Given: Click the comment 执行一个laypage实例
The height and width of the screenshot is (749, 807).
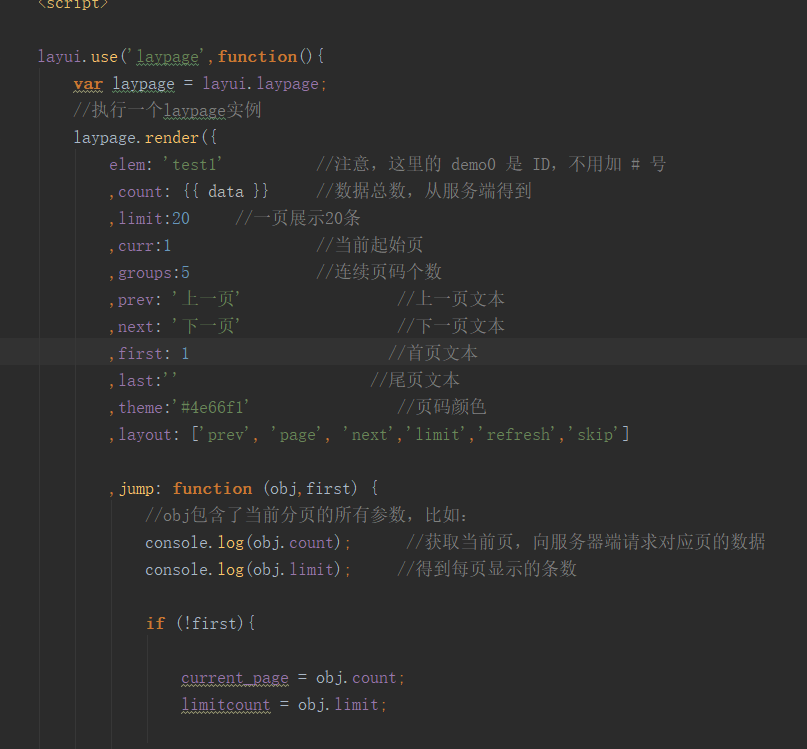Looking at the screenshot, I should point(167,110).
